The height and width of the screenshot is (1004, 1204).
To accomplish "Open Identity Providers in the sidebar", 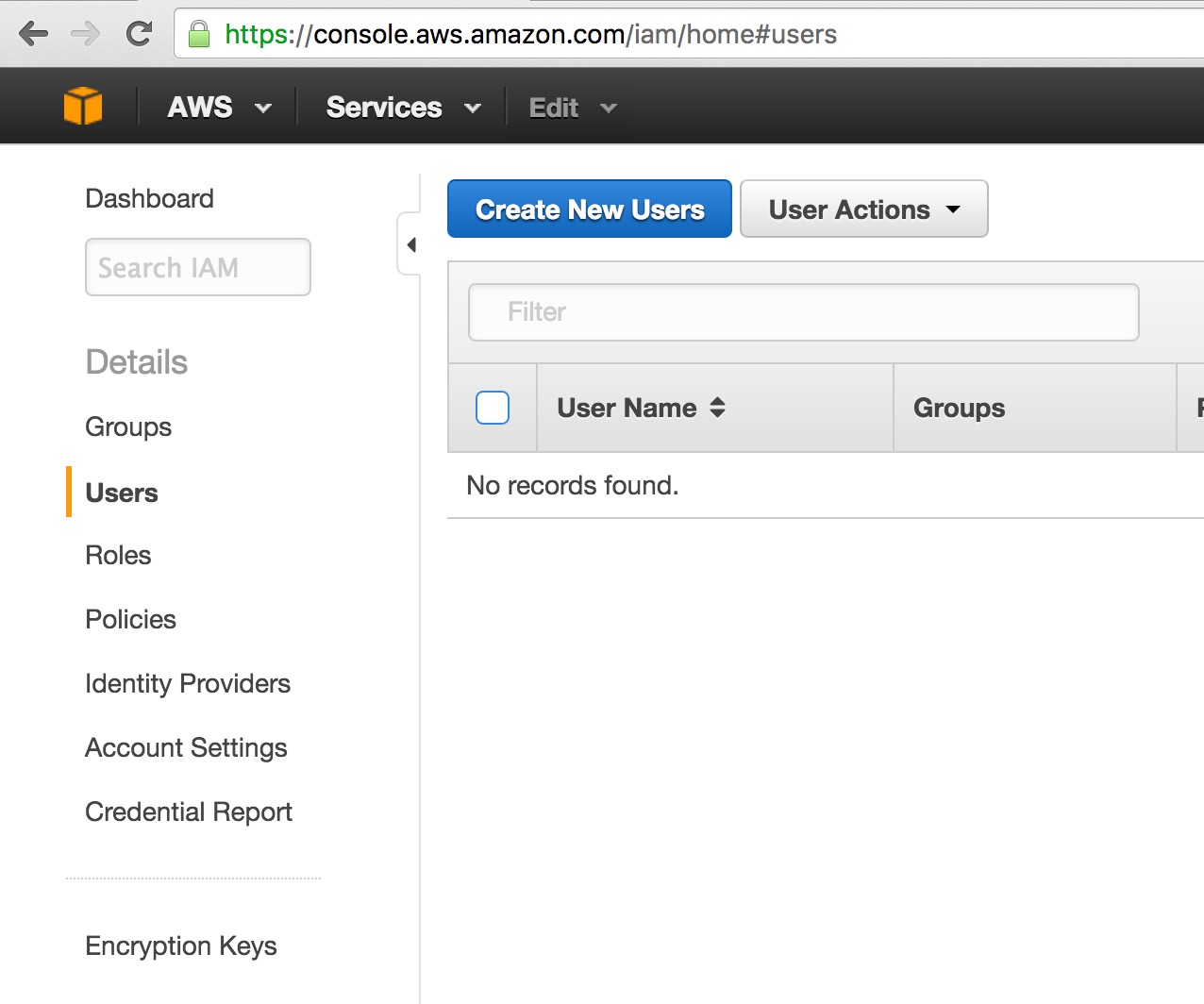I will [188, 683].
